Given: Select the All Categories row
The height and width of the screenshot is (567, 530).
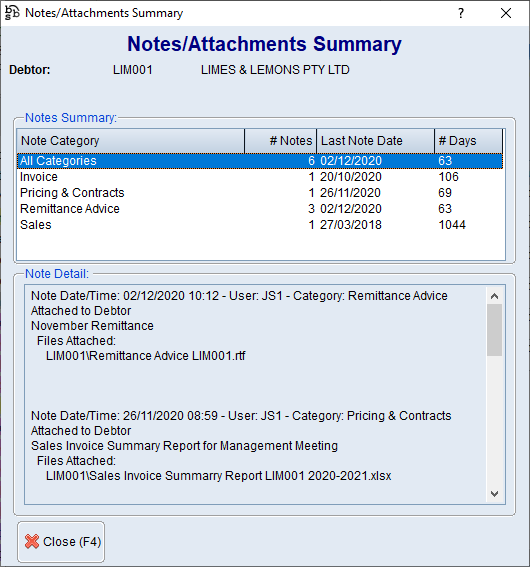Looking at the screenshot, I should 260,161.
